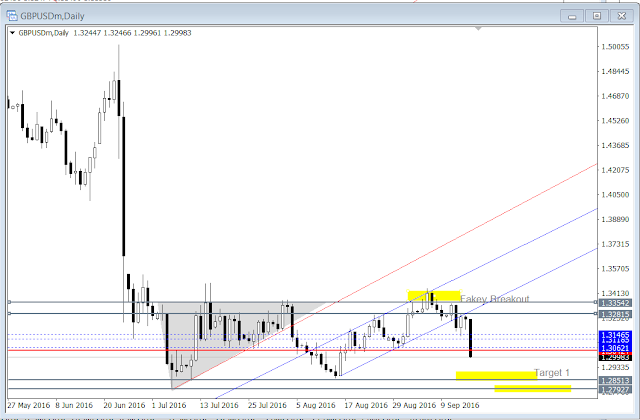Click the chart shift marker triangle
The height and width of the screenshot is (420, 640).
tap(478, 29)
